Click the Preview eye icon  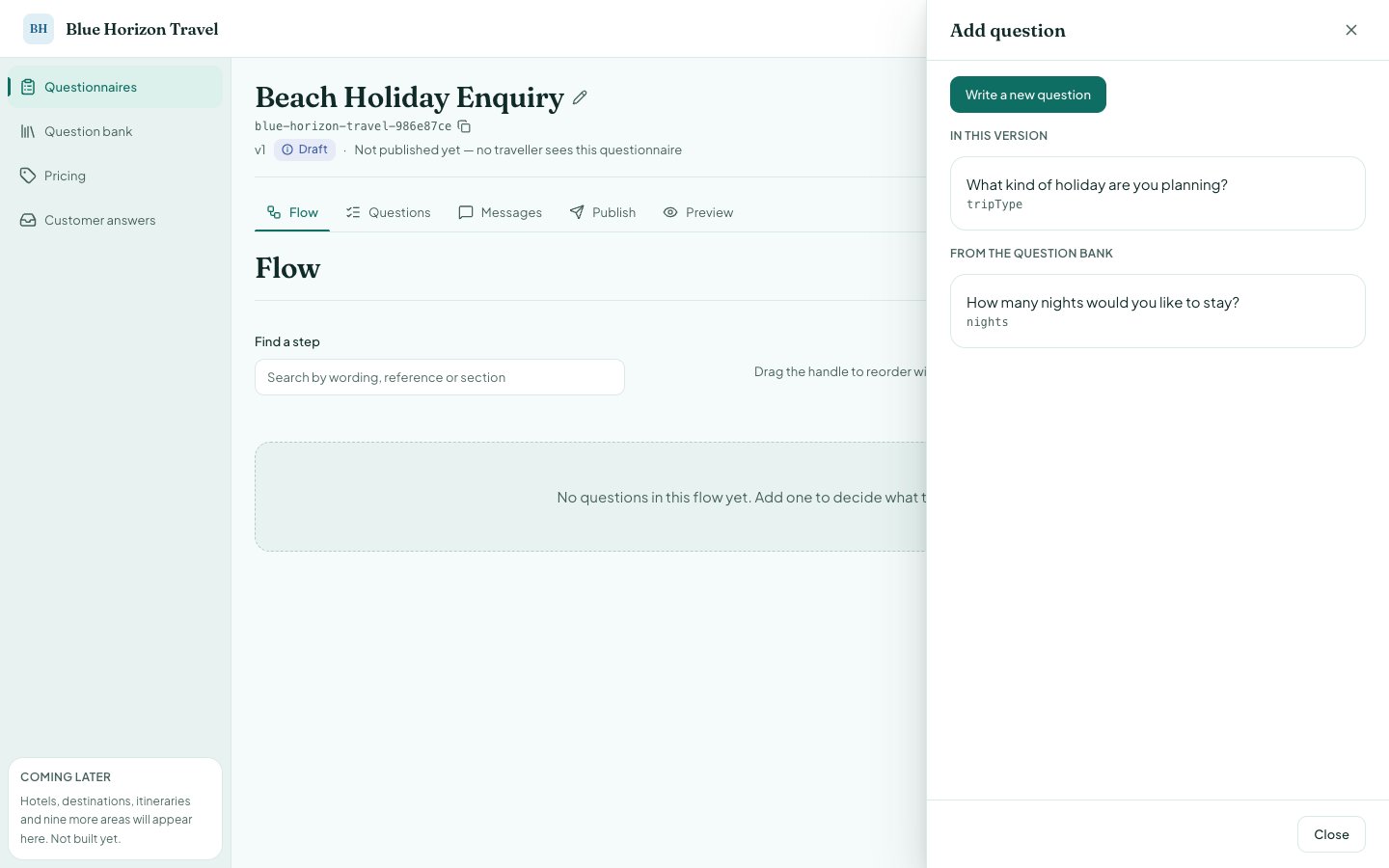(670, 212)
